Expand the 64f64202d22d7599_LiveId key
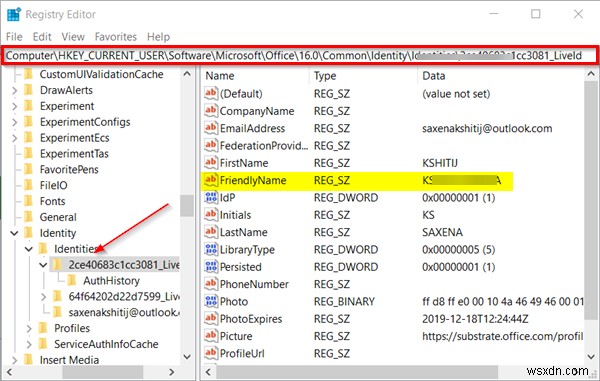 point(43,296)
